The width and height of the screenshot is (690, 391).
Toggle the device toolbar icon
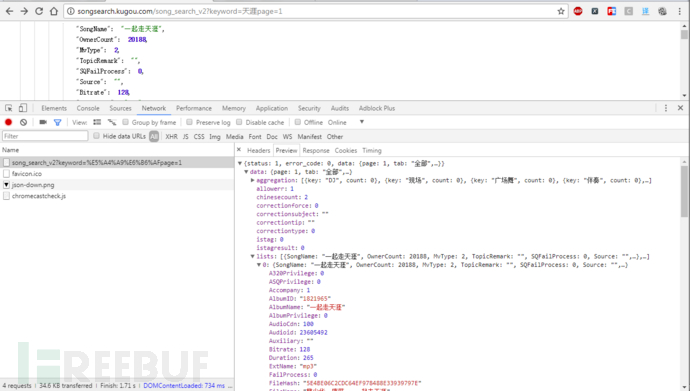tap(22, 108)
